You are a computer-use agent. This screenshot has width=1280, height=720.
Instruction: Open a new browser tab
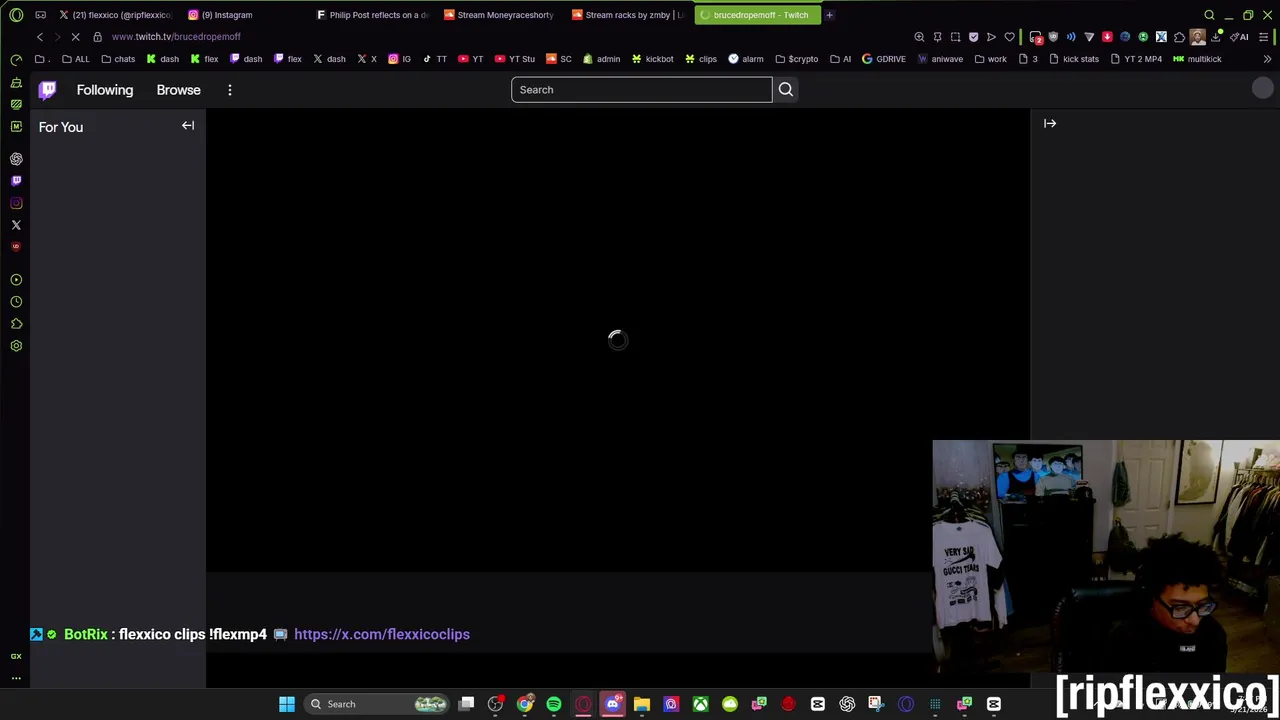829,15
